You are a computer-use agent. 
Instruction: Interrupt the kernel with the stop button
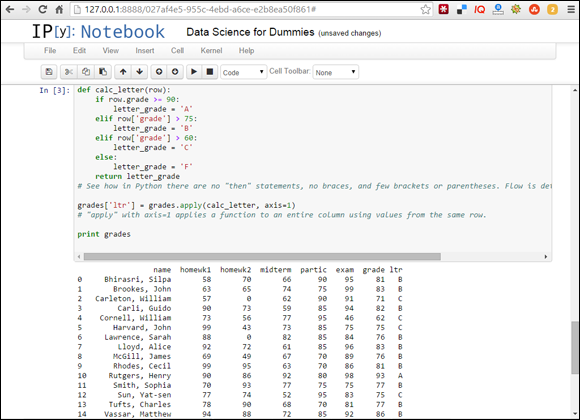click(210, 72)
